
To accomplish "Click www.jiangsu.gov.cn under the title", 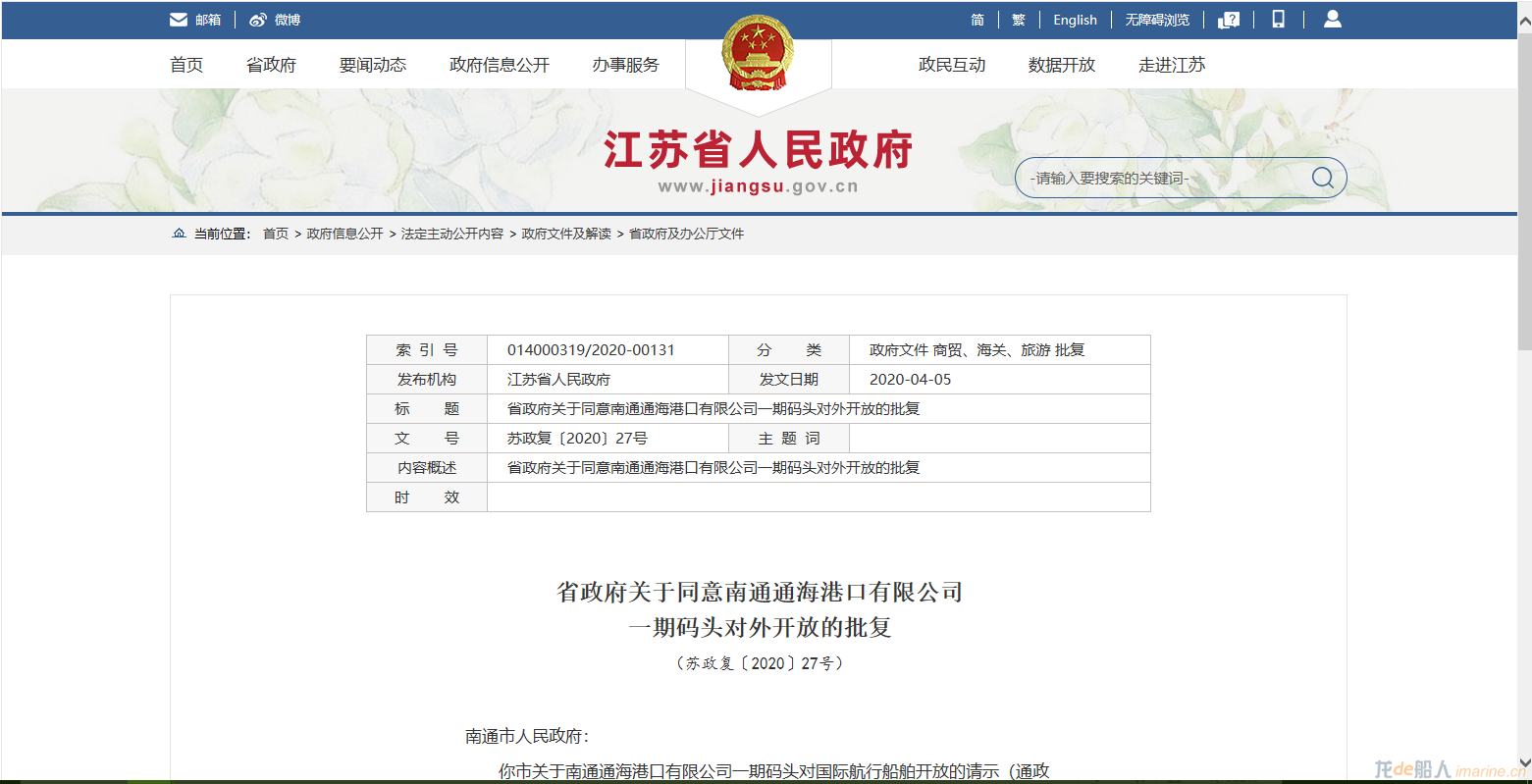I will 758,186.
